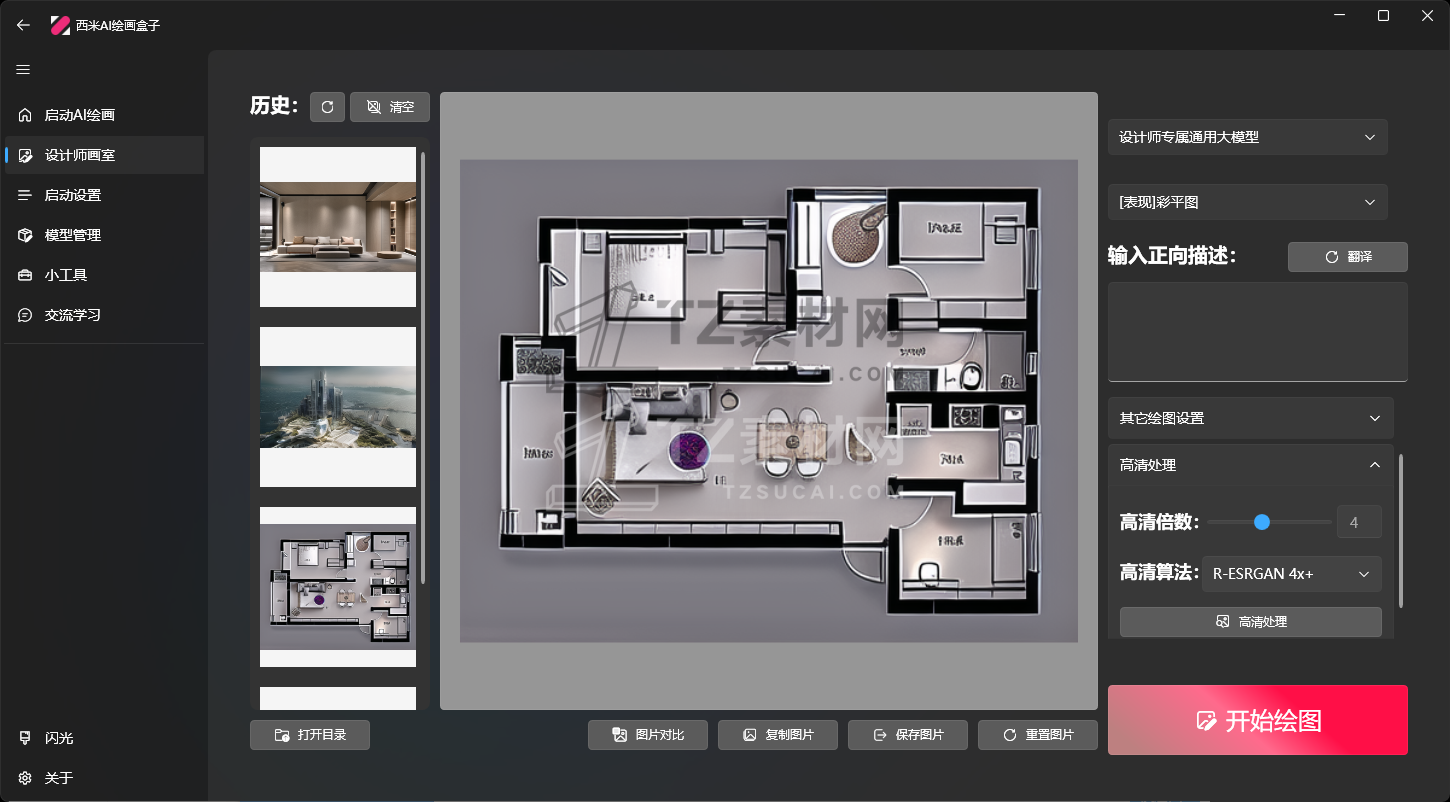Open 交流学习 page
This screenshot has height=802, width=1450.
[104, 315]
